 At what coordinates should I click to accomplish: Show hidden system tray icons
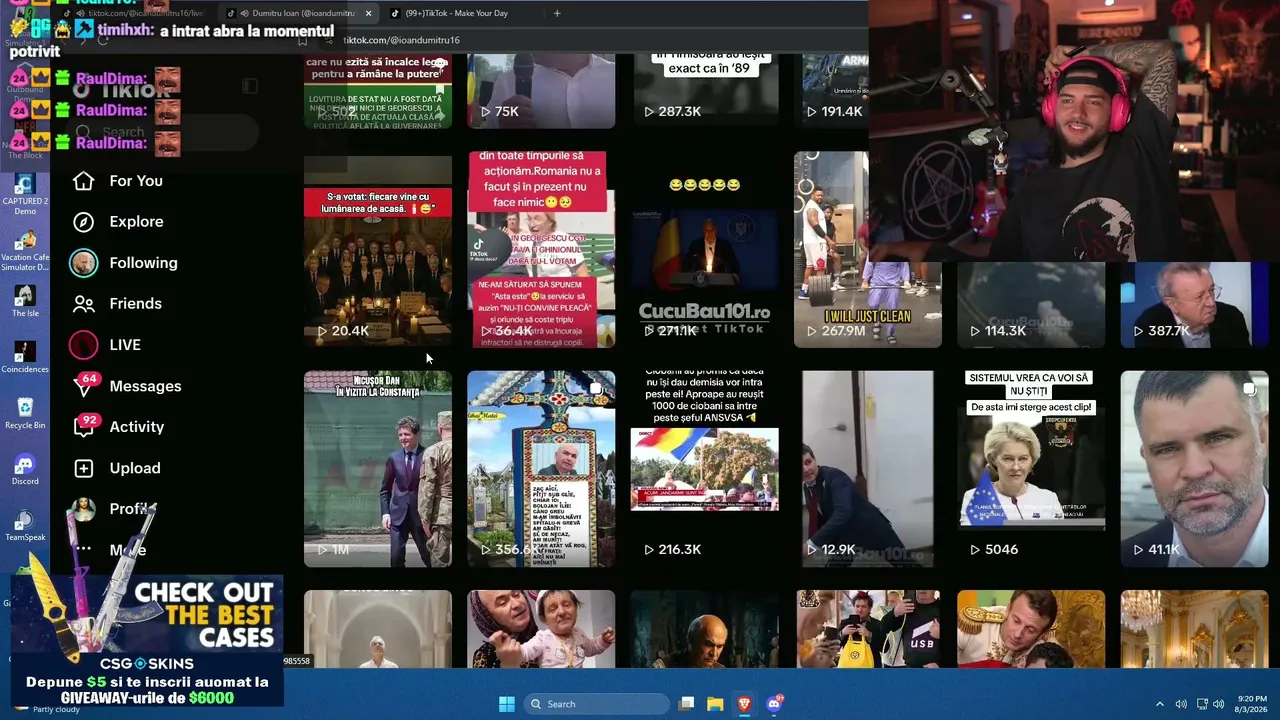(1160, 704)
